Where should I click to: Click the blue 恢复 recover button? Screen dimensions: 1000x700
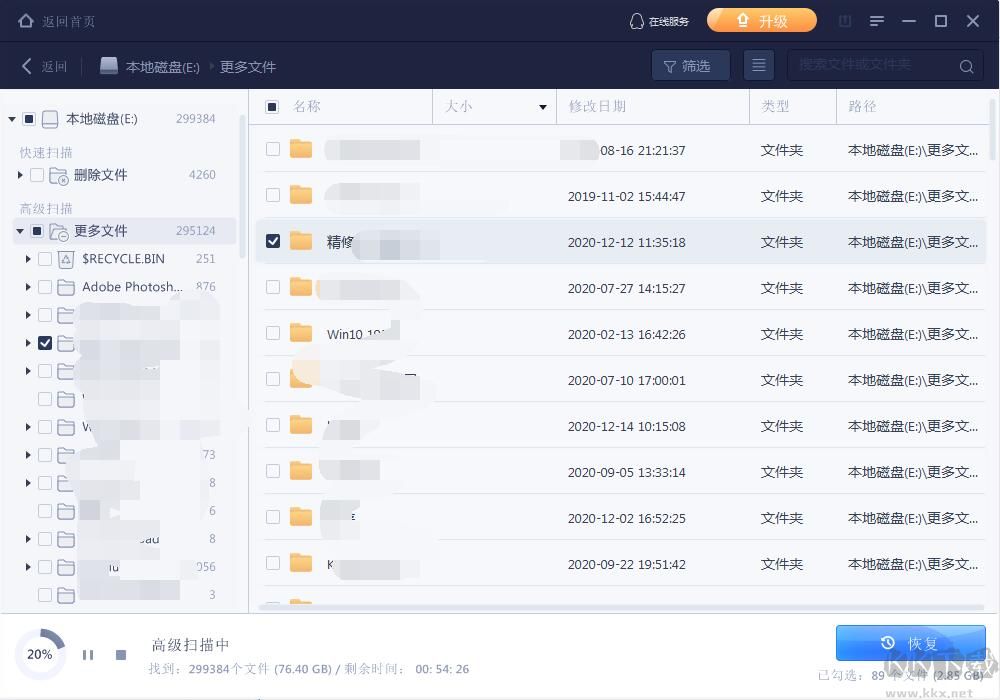pos(910,643)
